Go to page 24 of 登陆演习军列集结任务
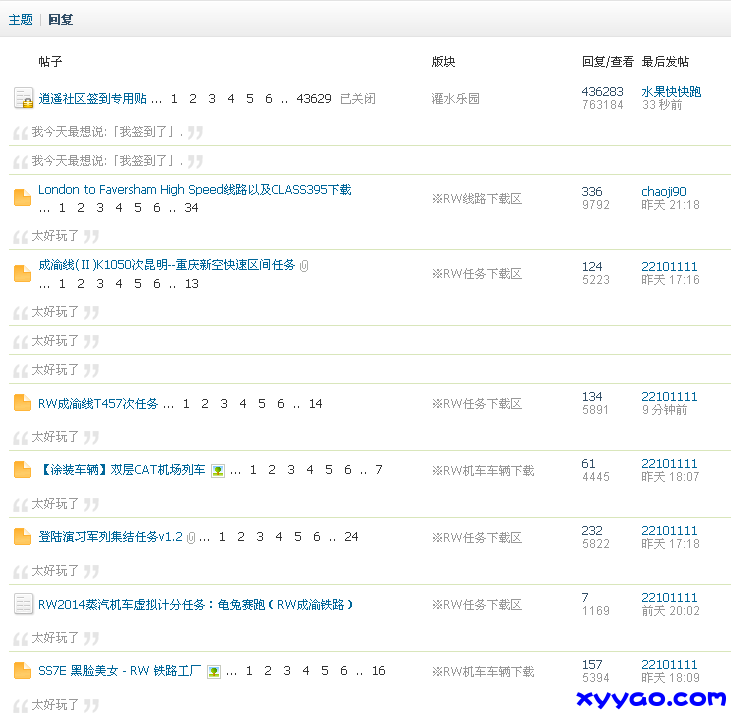The image size is (731, 715). coord(352,537)
